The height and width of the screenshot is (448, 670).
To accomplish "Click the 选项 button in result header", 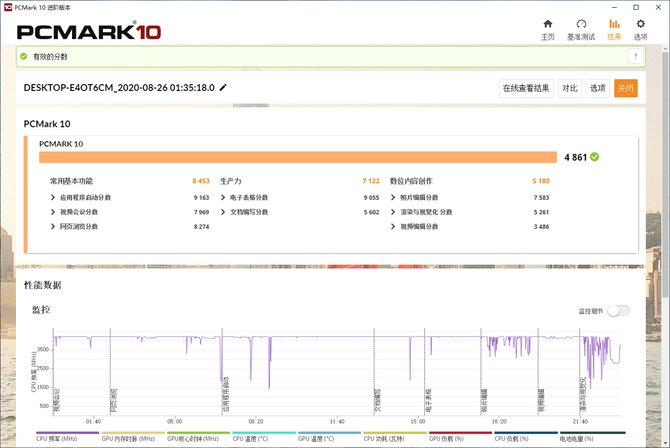I will [598, 88].
